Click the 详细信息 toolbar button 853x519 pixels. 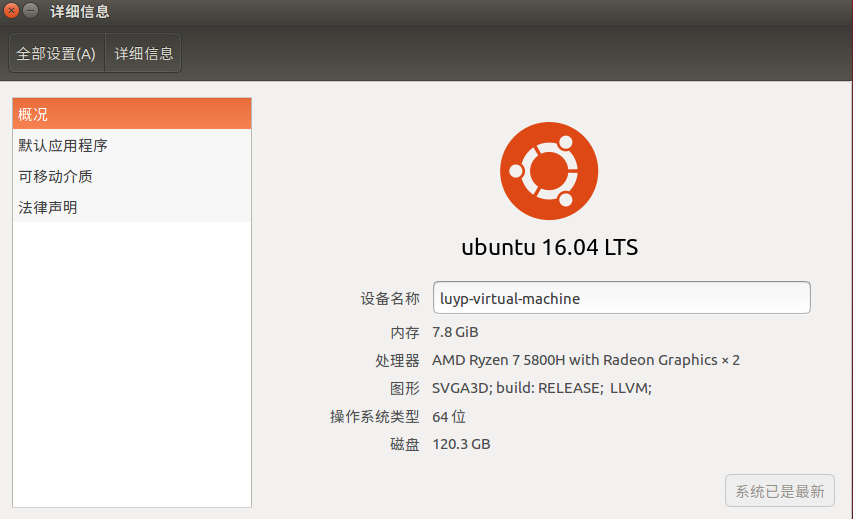pyautogui.click(x=144, y=53)
